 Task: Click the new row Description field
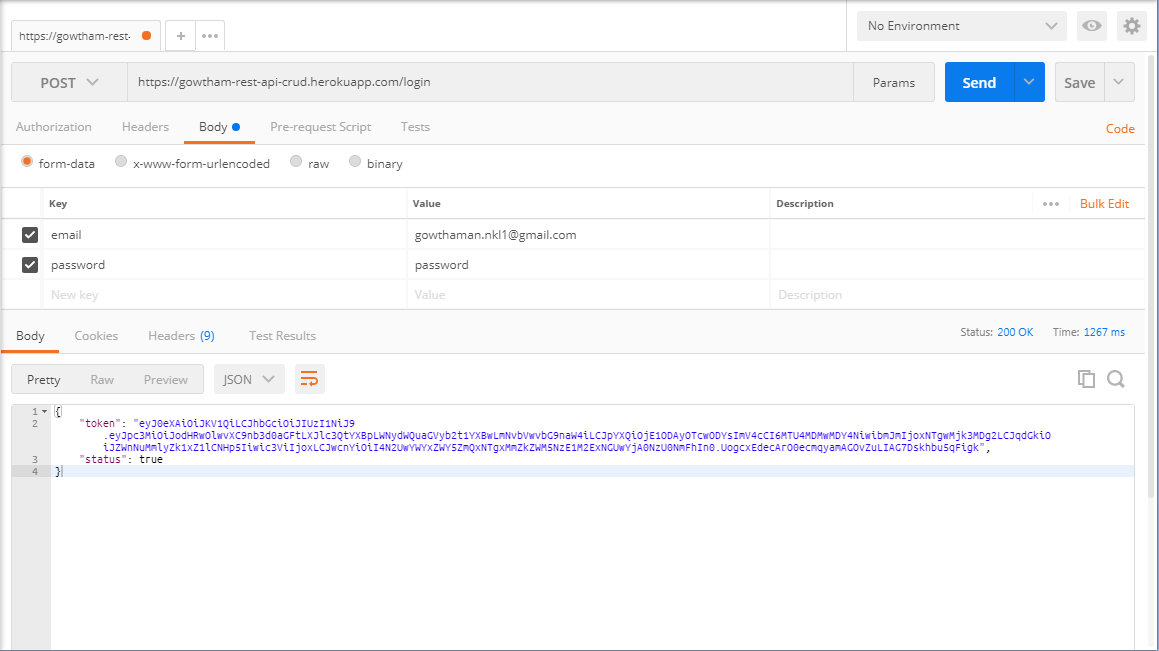pos(956,295)
